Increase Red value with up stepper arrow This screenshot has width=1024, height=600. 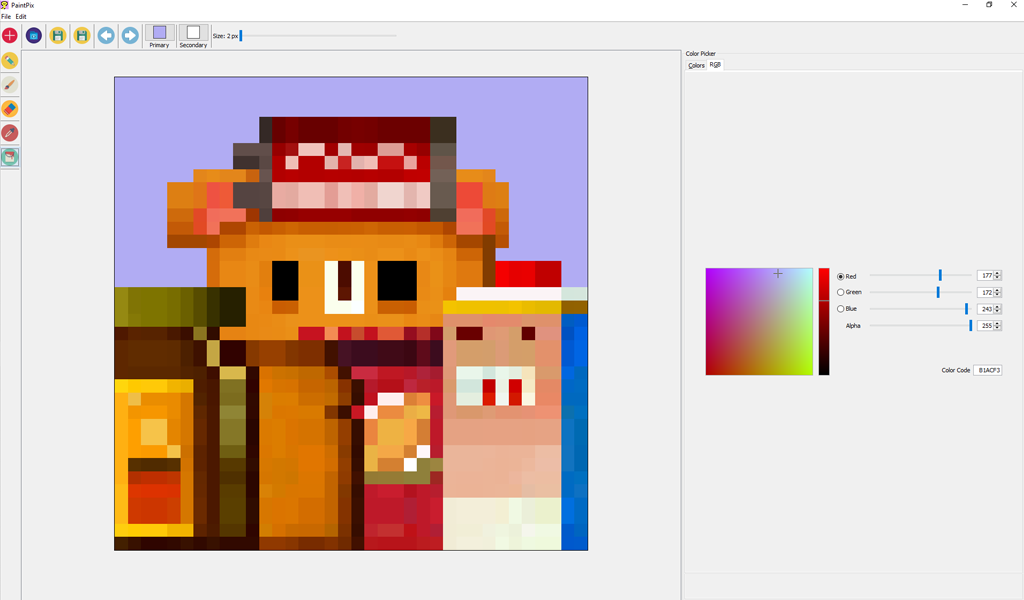coord(997,274)
